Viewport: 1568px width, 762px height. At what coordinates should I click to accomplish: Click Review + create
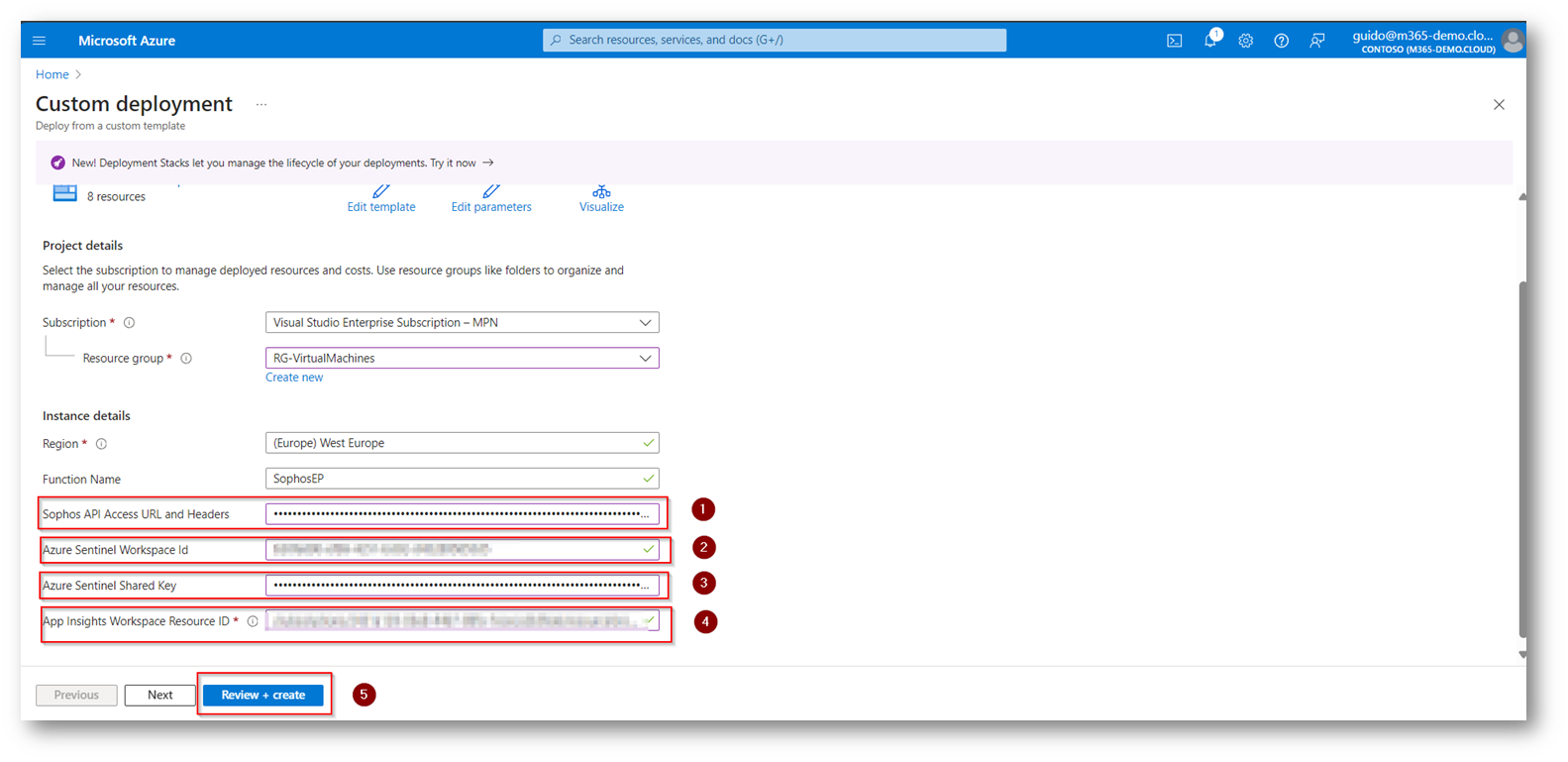click(x=263, y=696)
